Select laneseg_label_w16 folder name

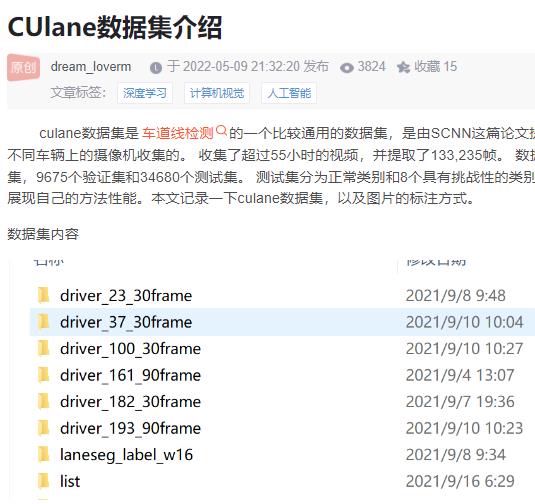coord(126,456)
